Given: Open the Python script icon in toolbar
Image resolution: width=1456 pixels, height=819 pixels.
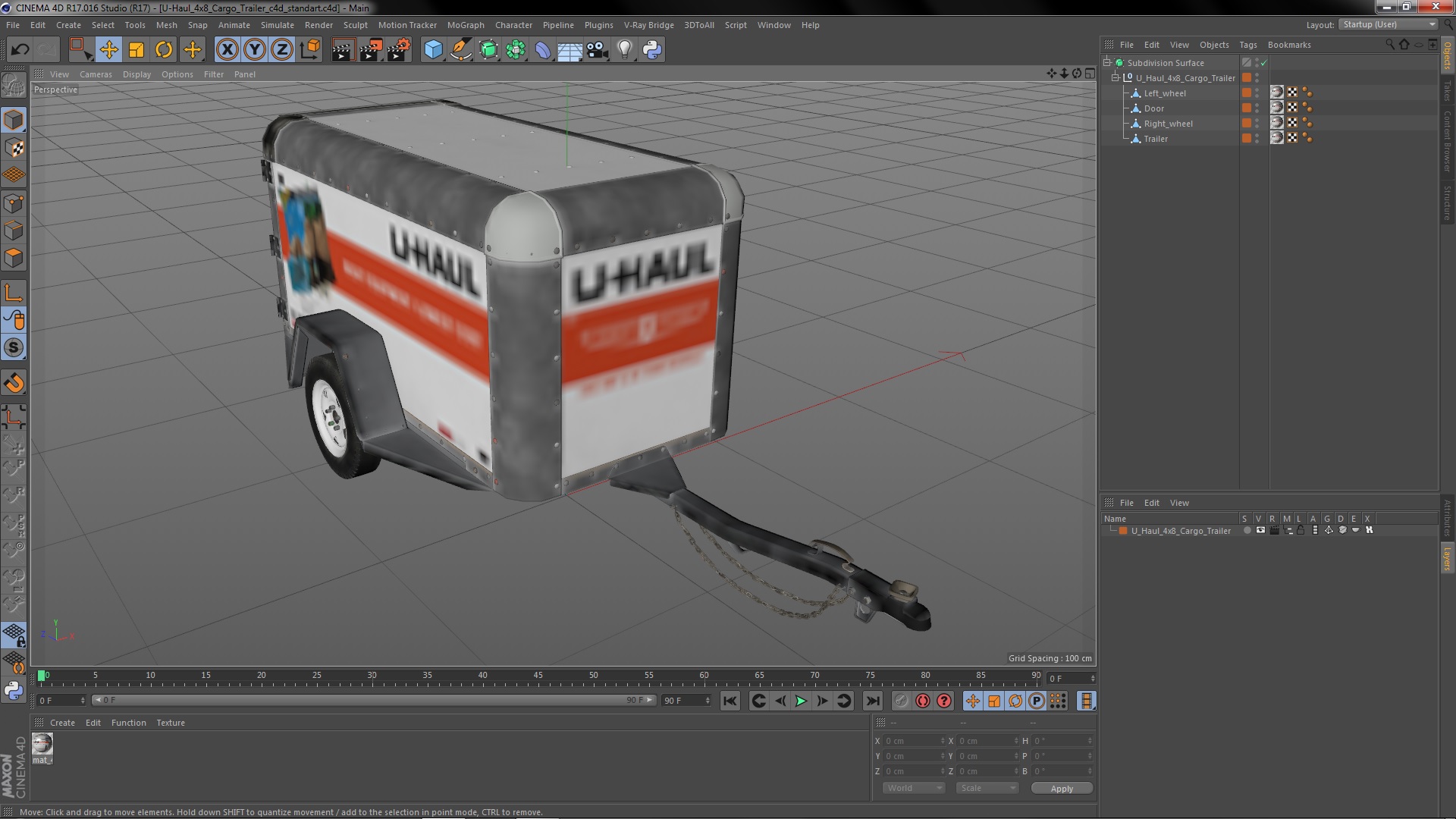Looking at the screenshot, I should (652, 50).
